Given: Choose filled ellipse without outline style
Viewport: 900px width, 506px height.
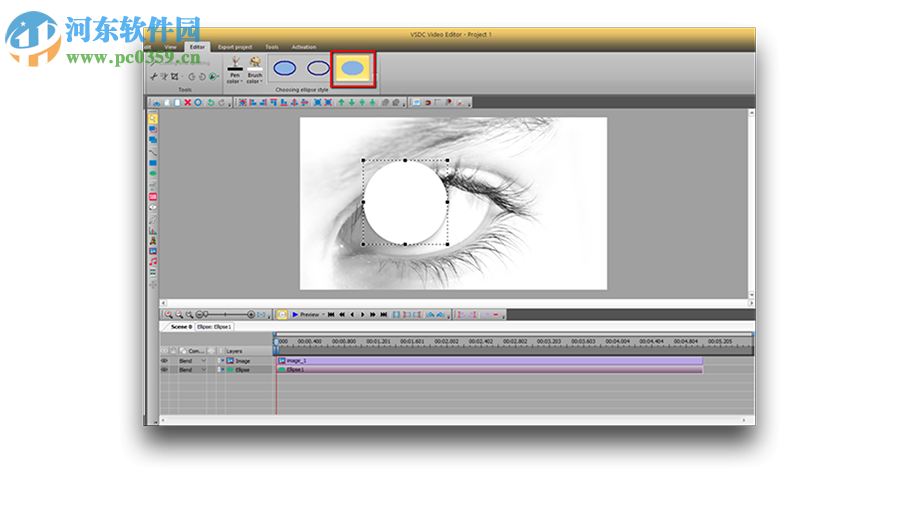Looking at the screenshot, I should [352, 68].
